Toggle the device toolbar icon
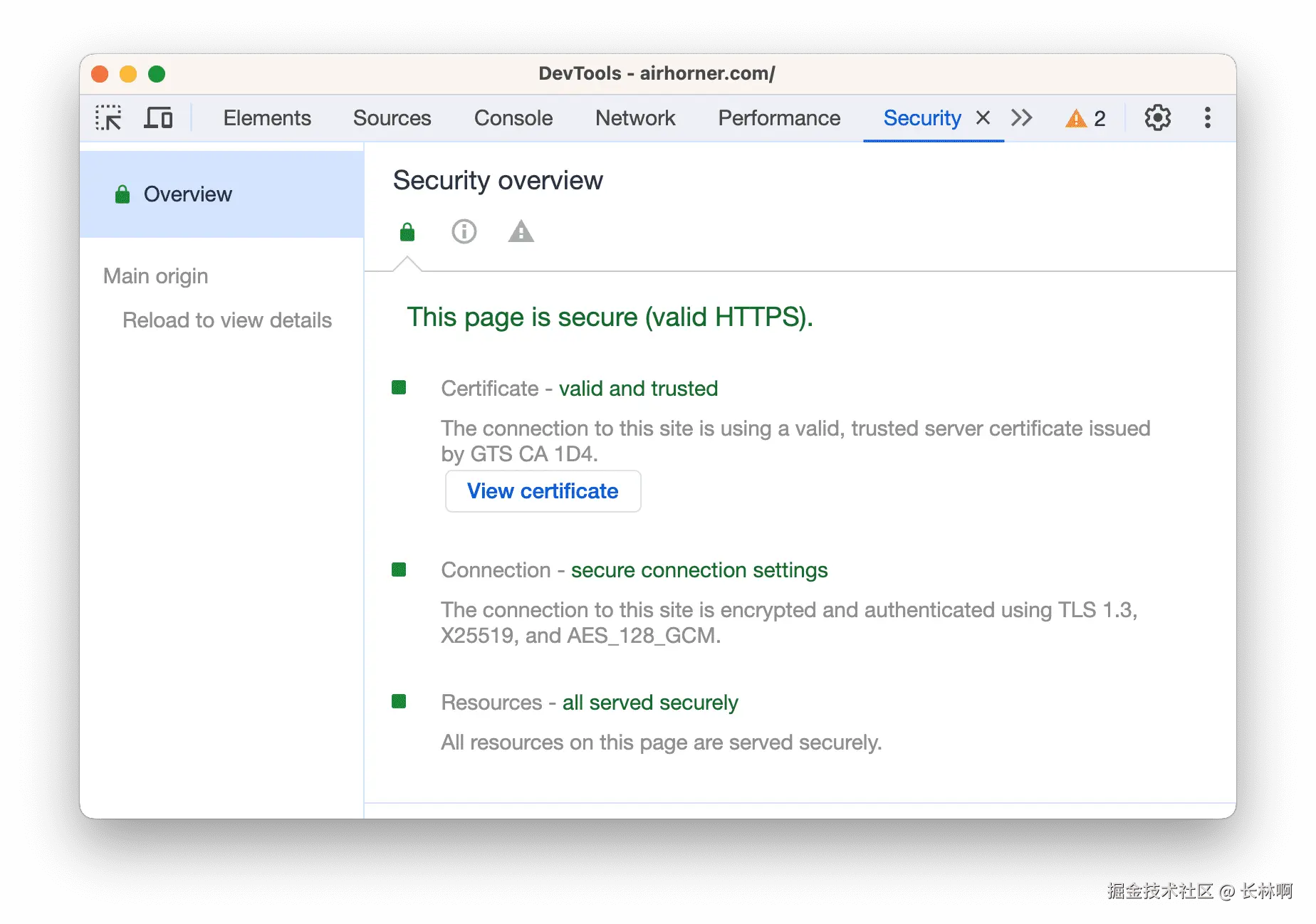The width and height of the screenshot is (1316, 924). (158, 118)
